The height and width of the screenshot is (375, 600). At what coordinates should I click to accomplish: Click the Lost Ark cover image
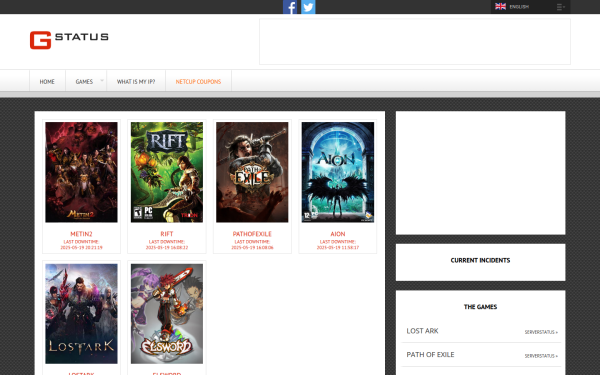coord(81,314)
